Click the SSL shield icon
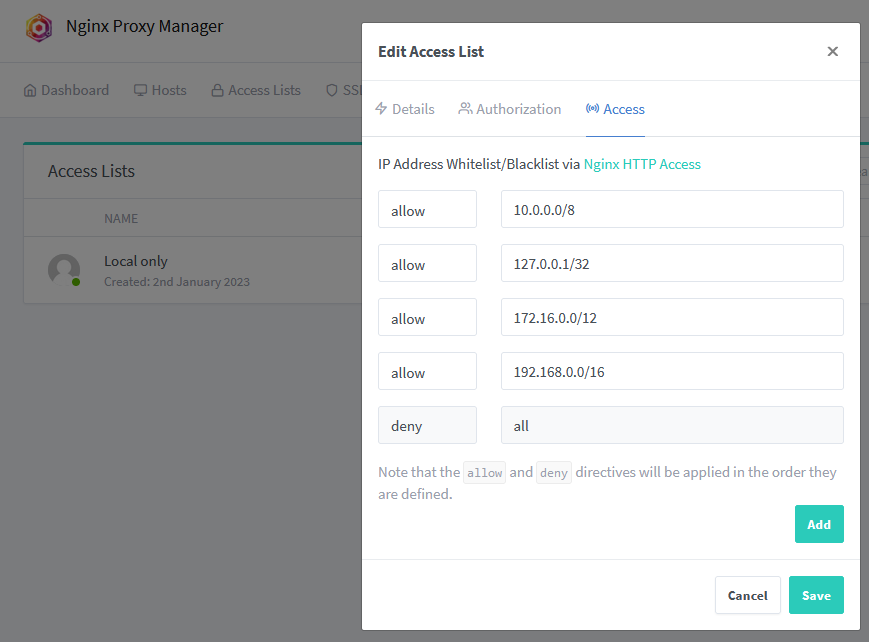869x642 pixels. [x=331, y=90]
